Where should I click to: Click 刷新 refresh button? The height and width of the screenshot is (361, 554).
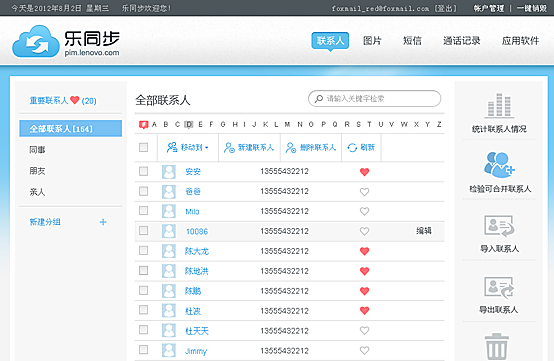click(x=361, y=147)
